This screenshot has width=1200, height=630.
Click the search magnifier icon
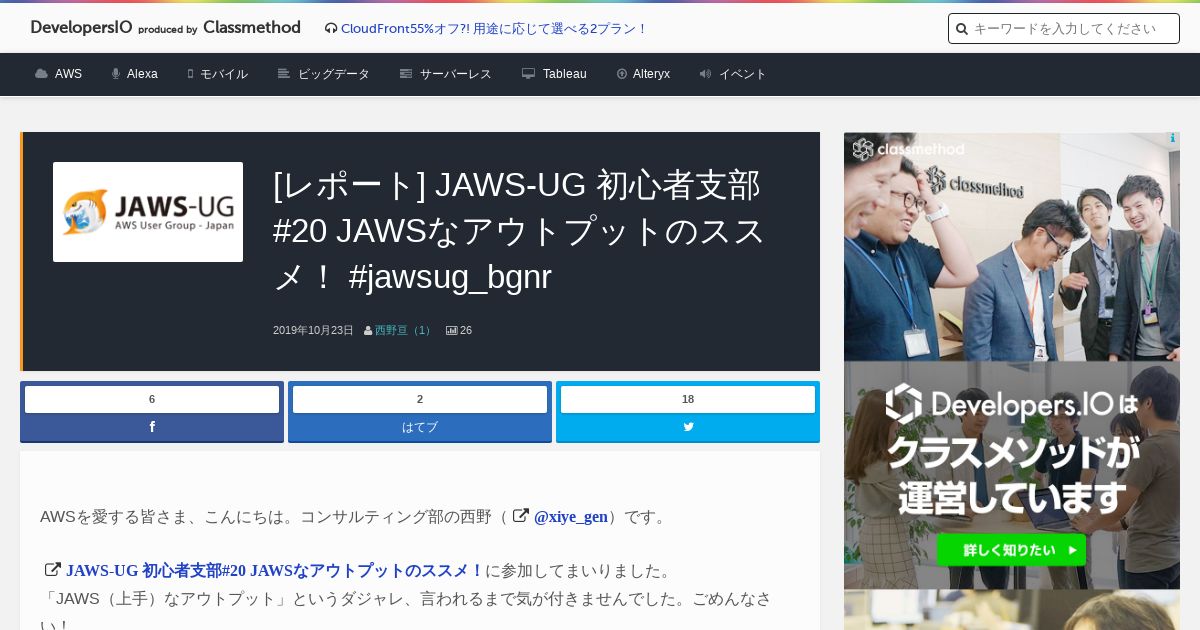click(962, 29)
